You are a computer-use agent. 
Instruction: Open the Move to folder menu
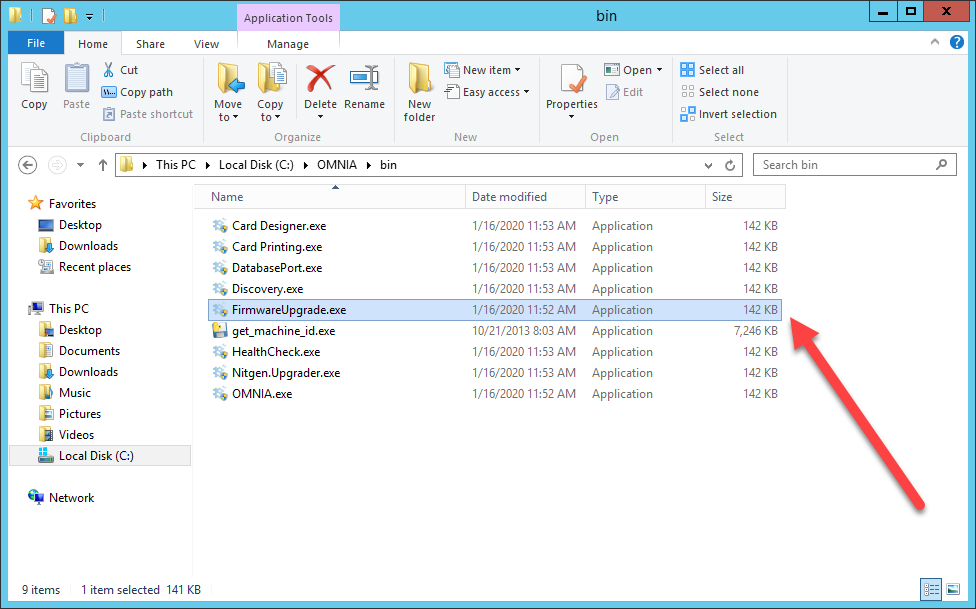click(228, 92)
